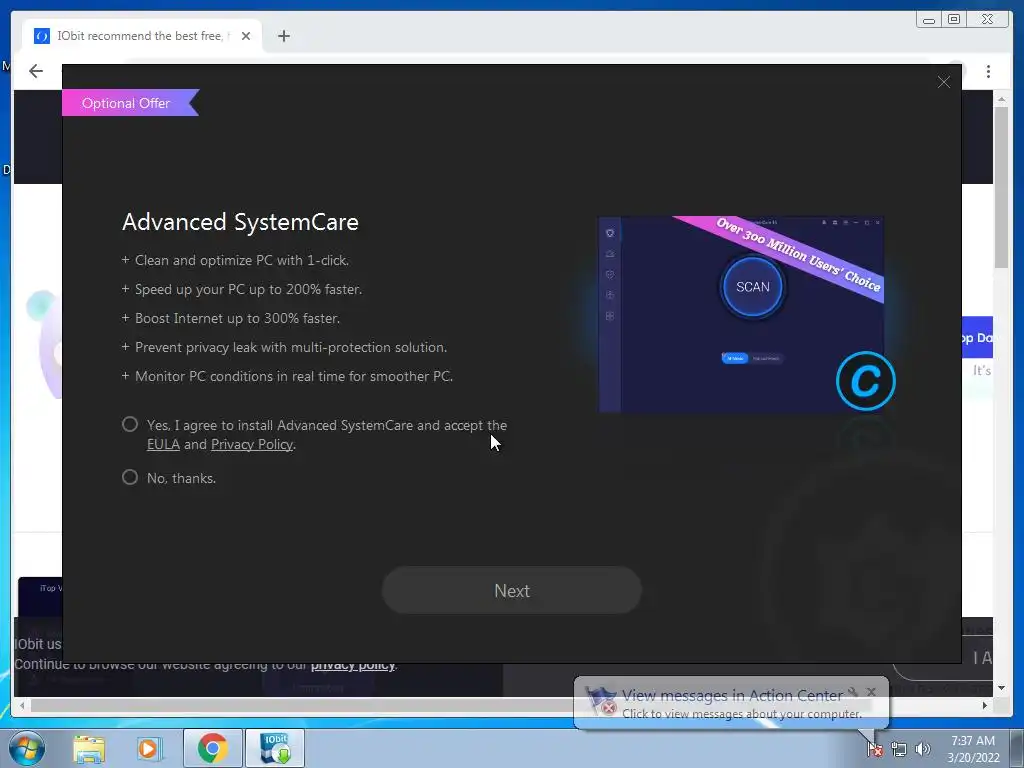Click the vertical scrollbar thumb of the page
Viewport: 1024px width, 768px height.
tap(1001, 186)
